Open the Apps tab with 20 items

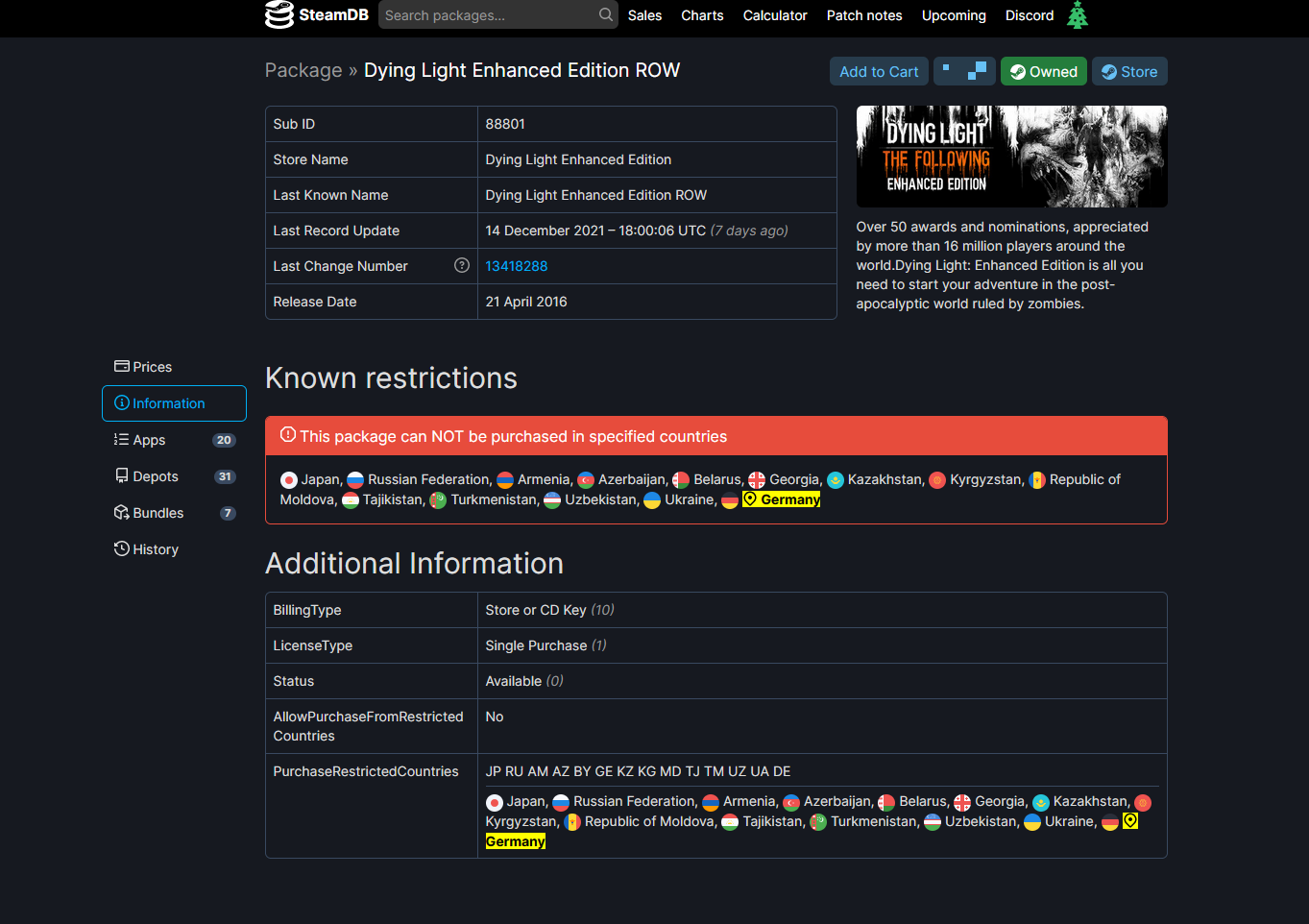[174, 440]
